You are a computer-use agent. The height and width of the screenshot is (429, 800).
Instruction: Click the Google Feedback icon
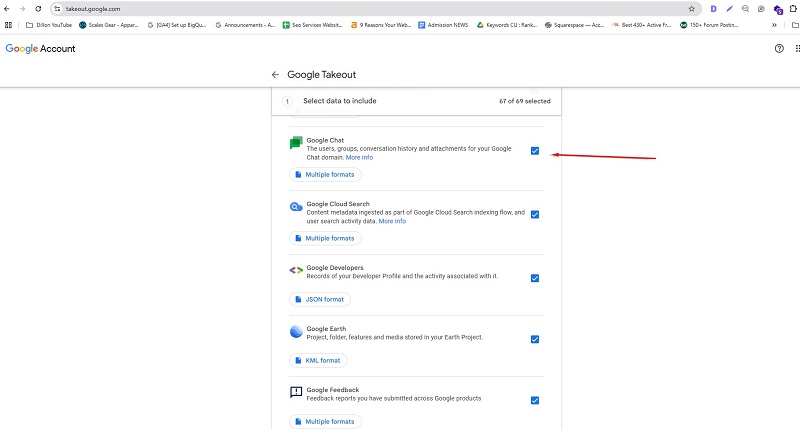click(296, 392)
